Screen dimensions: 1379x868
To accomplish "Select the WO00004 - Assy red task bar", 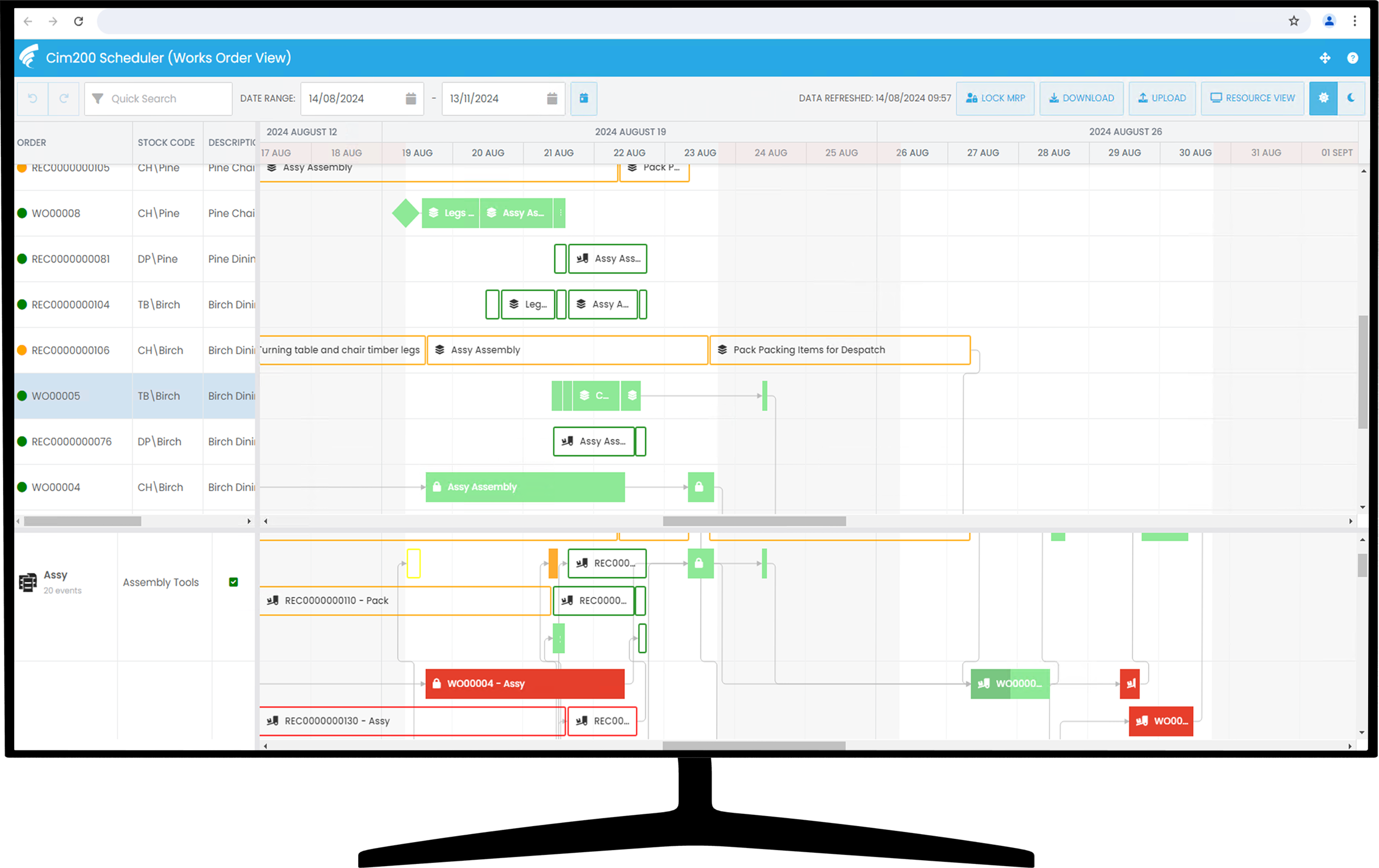I will pos(524,683).
